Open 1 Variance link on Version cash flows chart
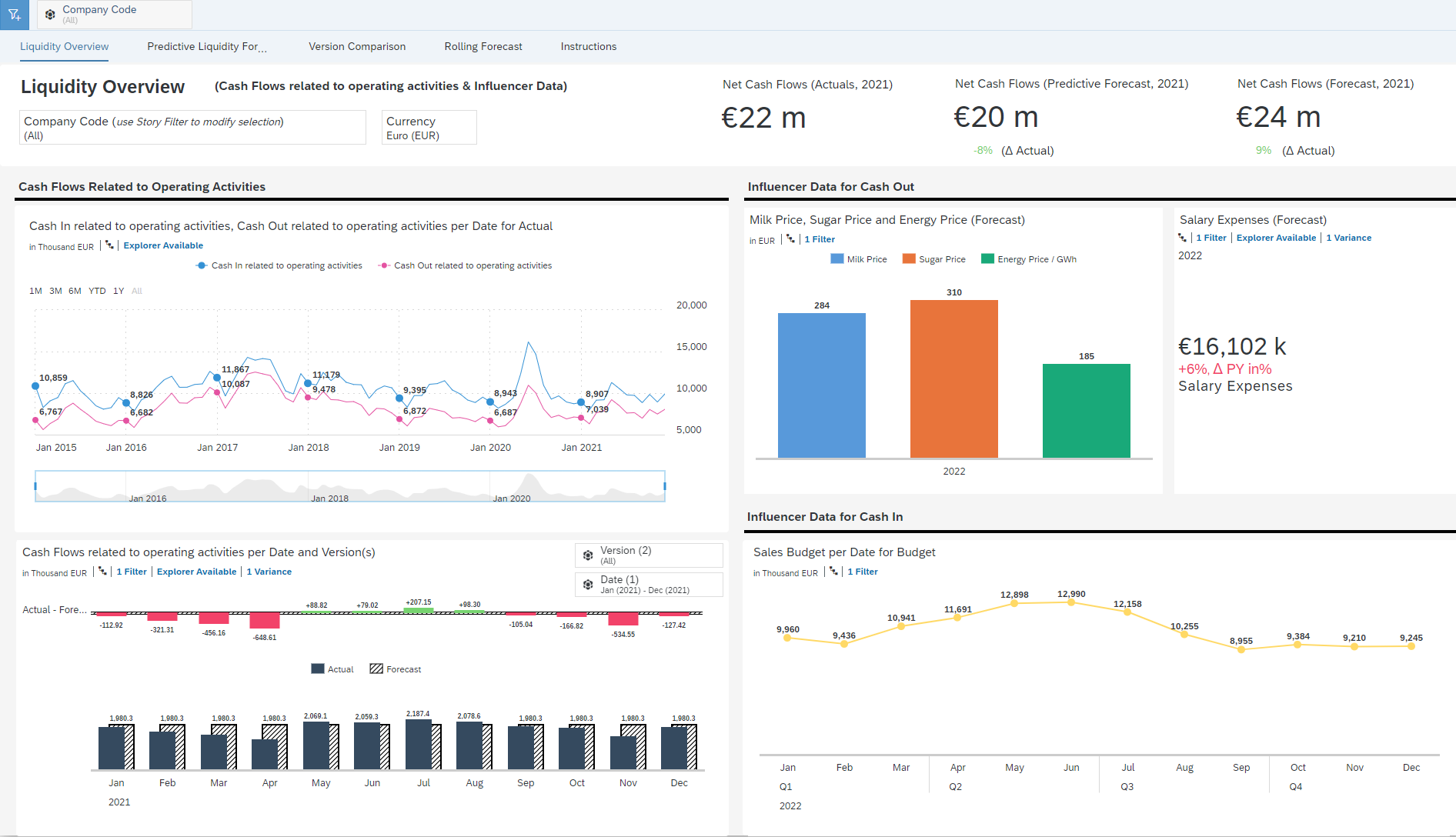Screen dimensions: 1456x837 point(269,572)
